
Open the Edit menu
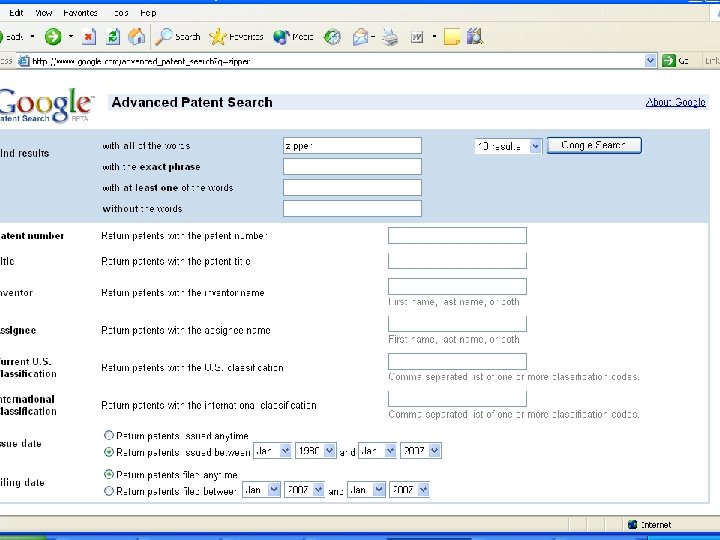point(16,13)
